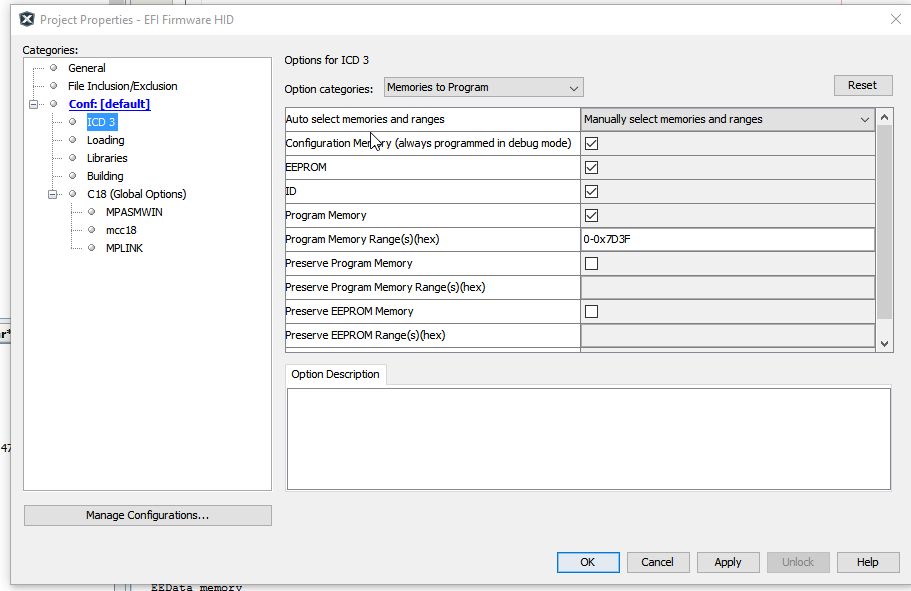Viewport: 911px width, 591px height.
Task: Select the mcc18 tree item
Action: pyautogui.click(x=121, y=230)
